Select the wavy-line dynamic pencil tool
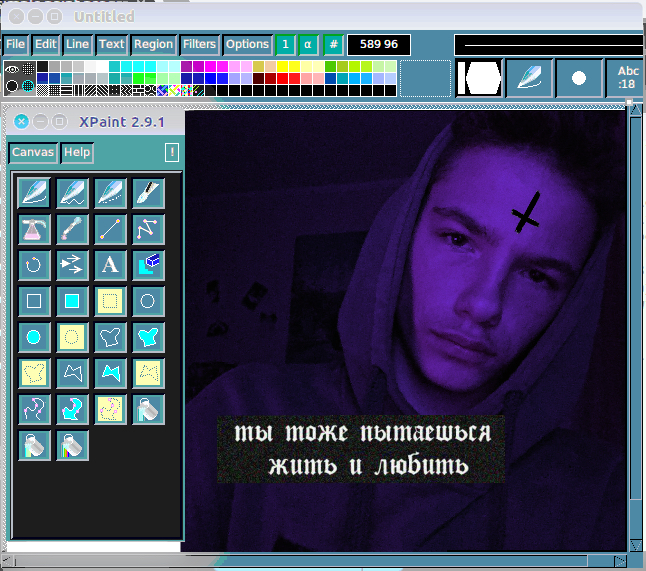 click(x=72, y=193)
